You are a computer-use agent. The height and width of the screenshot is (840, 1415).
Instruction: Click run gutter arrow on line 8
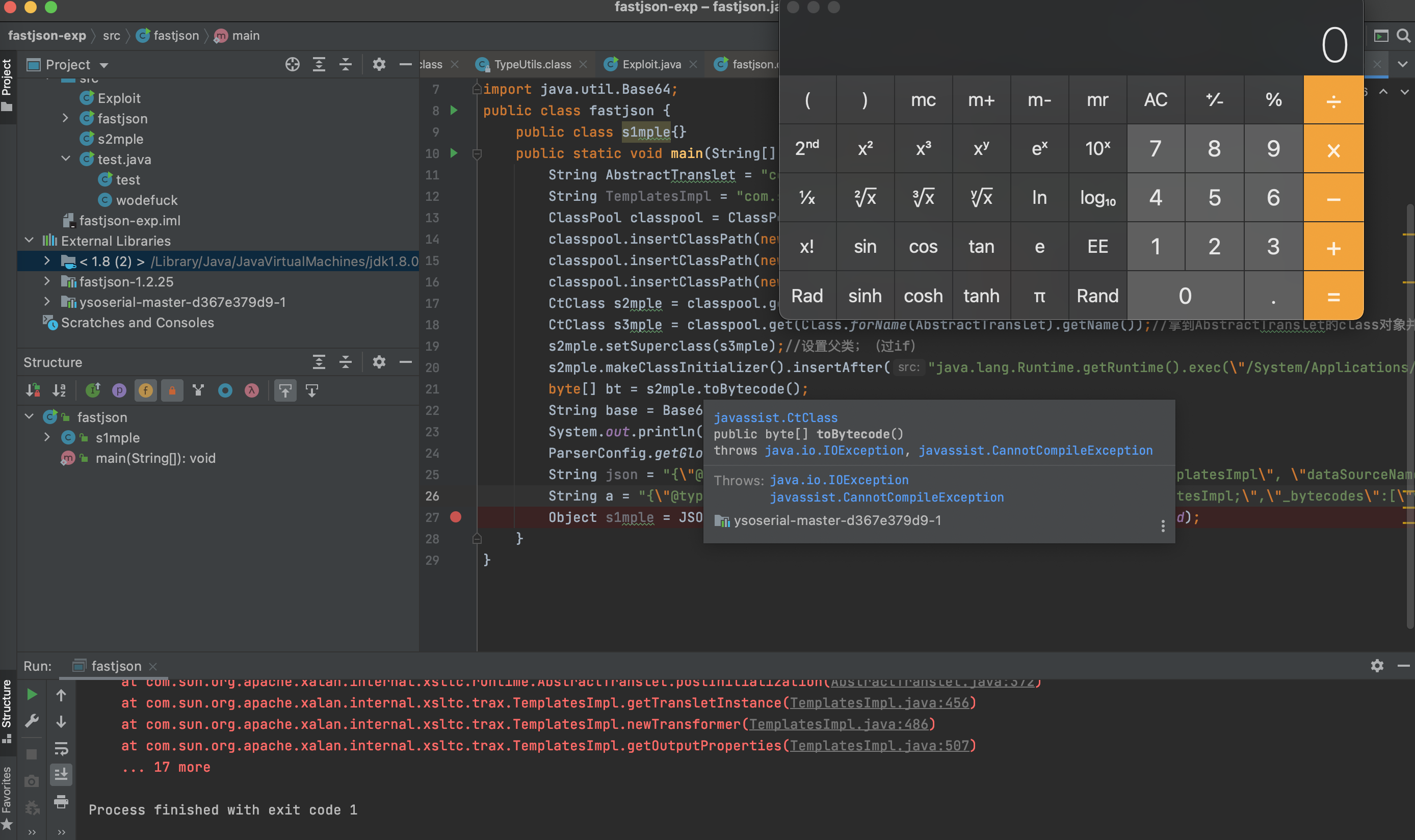[453, 110]
